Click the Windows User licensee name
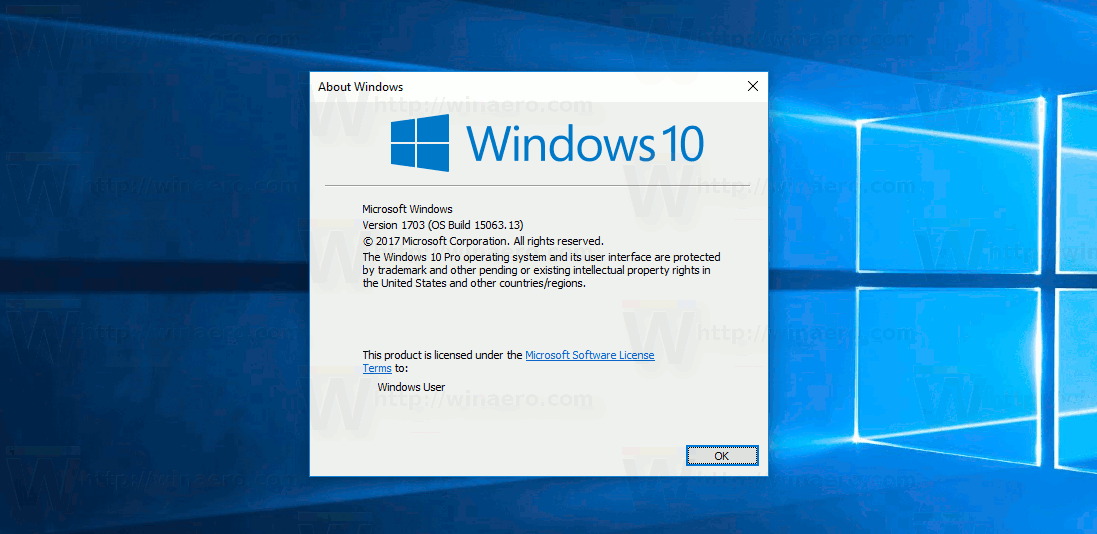Screen dimensions: 1097x534 point(411,387)
